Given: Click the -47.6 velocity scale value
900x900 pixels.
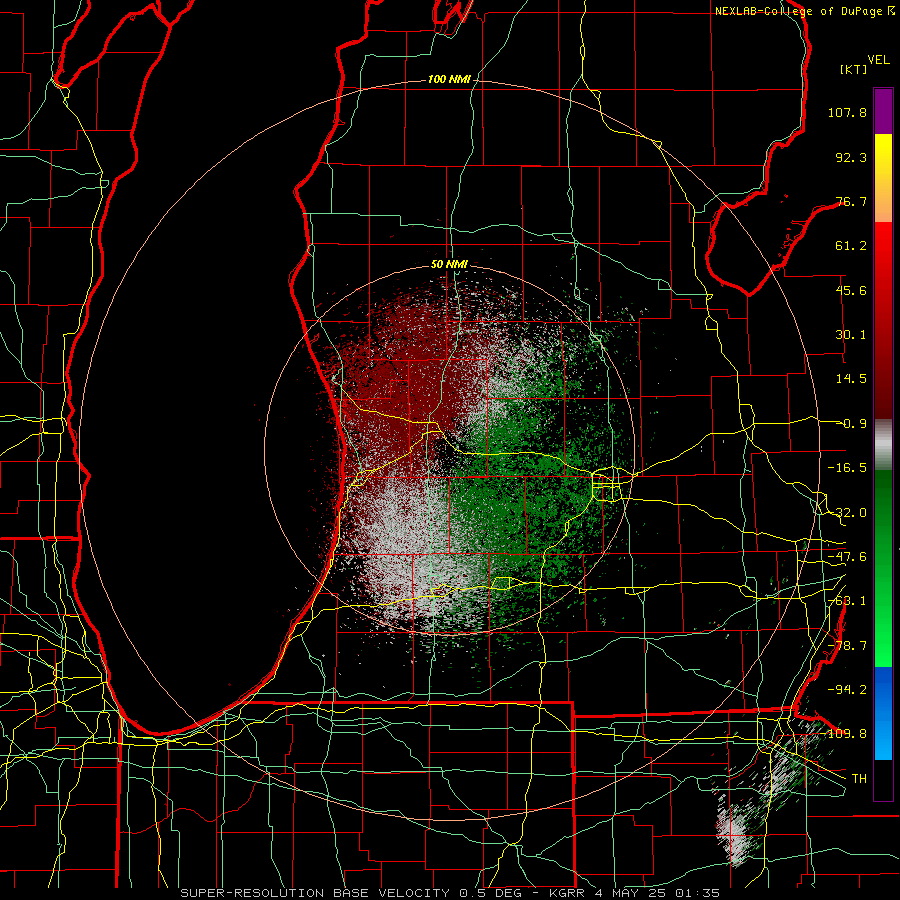Looking at the screenshot, I should click(847, 557).
